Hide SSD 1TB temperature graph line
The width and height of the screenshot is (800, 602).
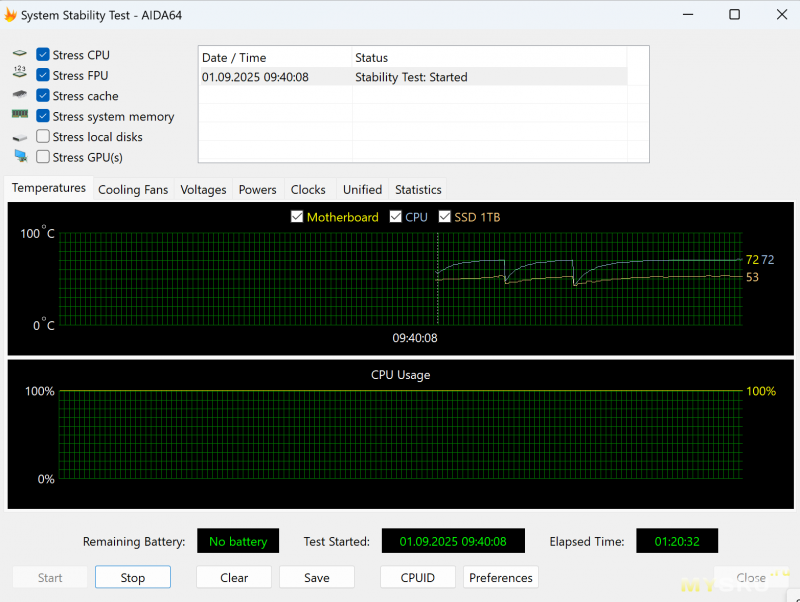(444, 217)
